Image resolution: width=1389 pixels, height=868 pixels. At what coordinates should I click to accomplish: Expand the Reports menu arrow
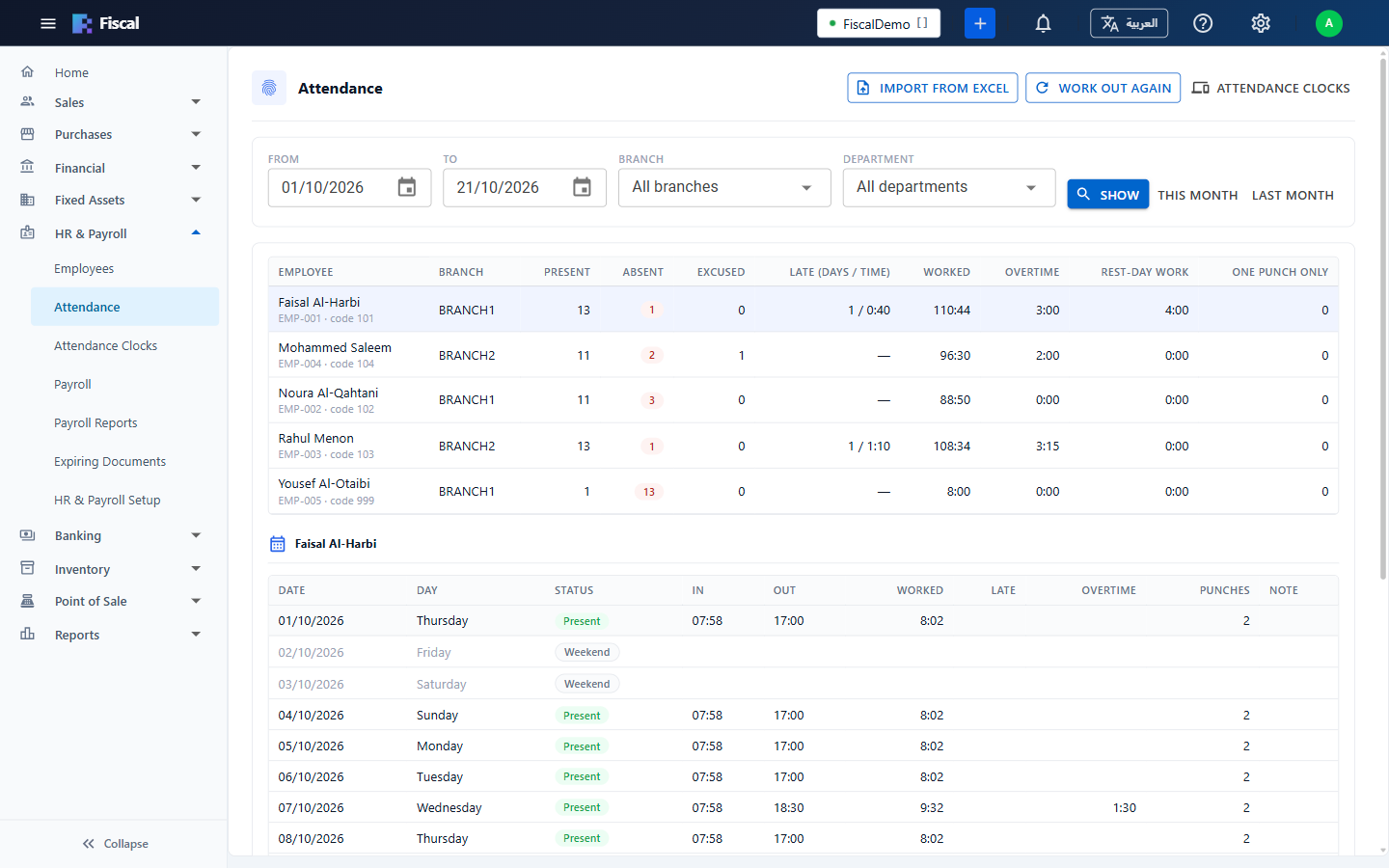(x=196, y=635)
